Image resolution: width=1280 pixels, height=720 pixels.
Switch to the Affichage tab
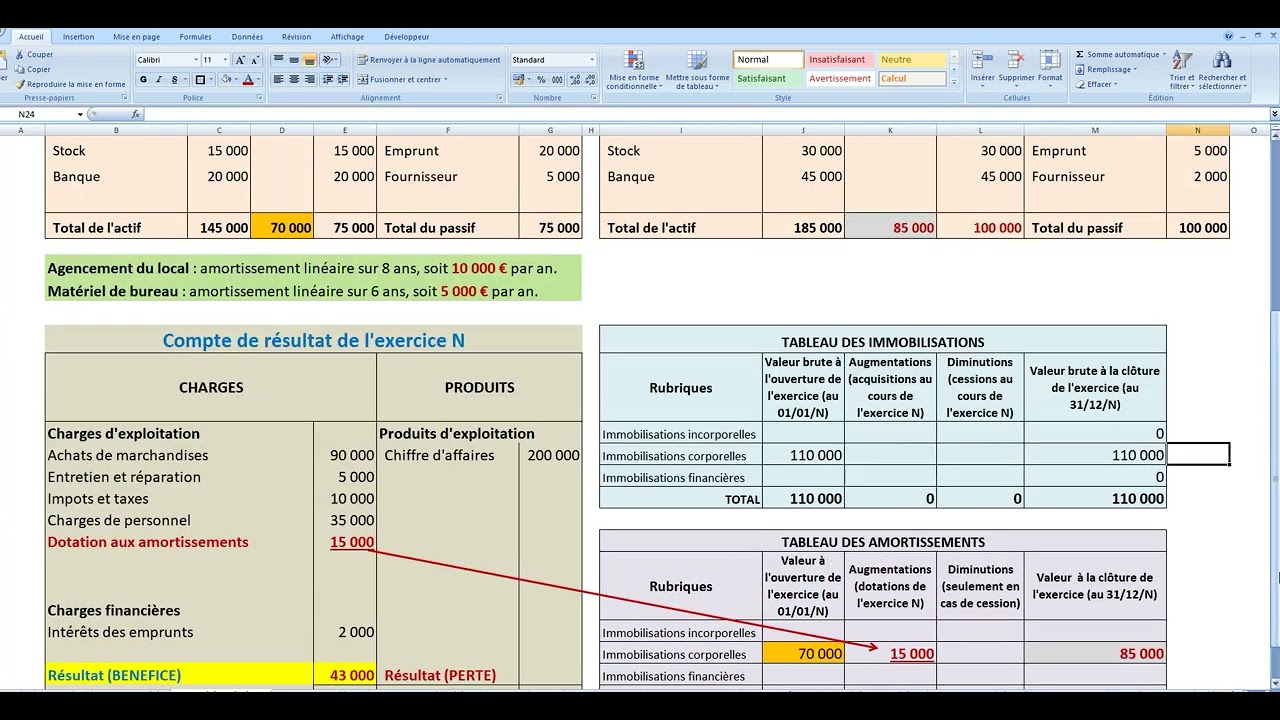coord(347,37)
